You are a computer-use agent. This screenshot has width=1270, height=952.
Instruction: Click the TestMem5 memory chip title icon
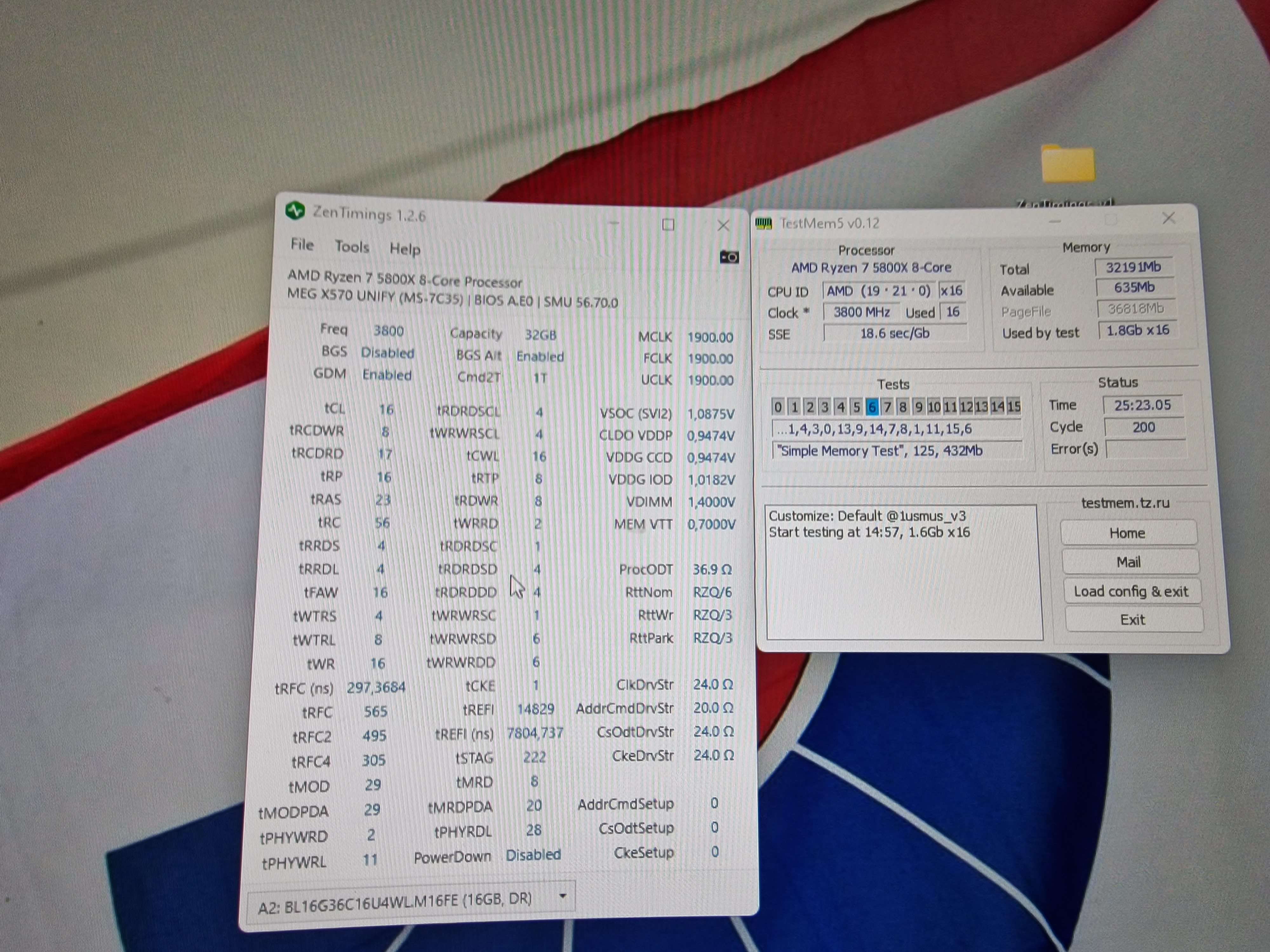pyautogui.click(x=764, y=223)
